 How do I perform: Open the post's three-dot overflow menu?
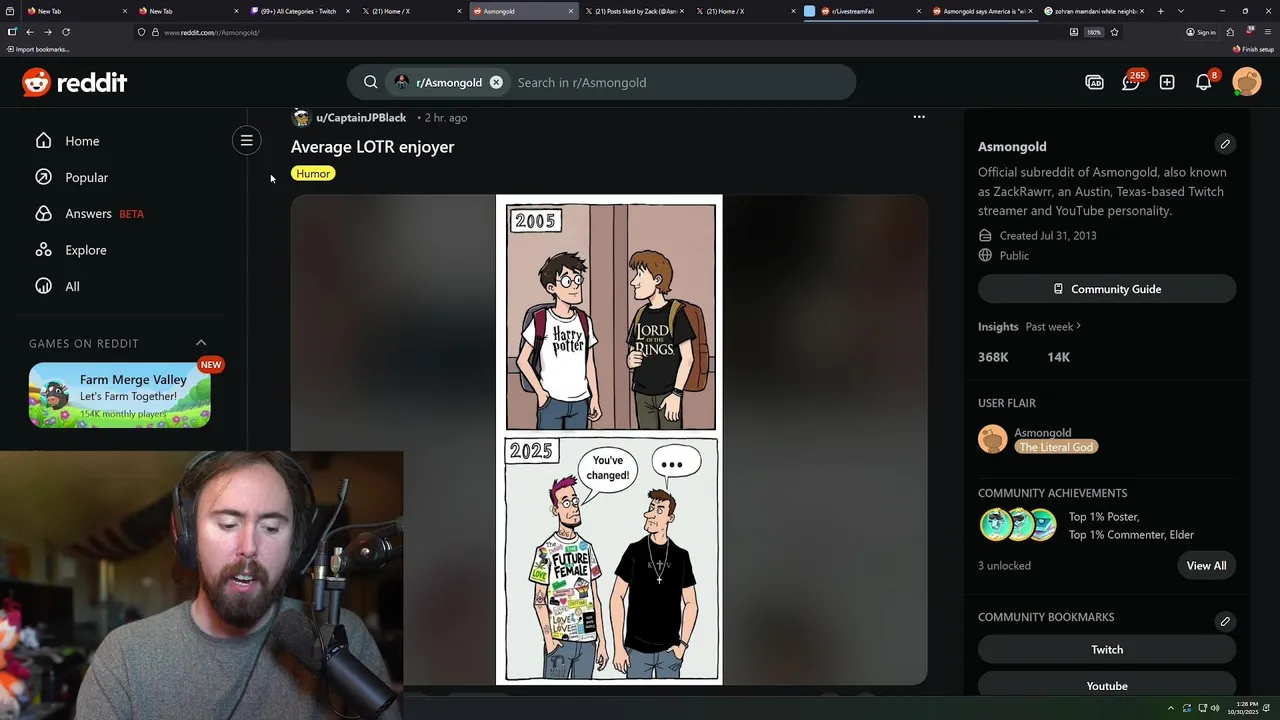919,117
